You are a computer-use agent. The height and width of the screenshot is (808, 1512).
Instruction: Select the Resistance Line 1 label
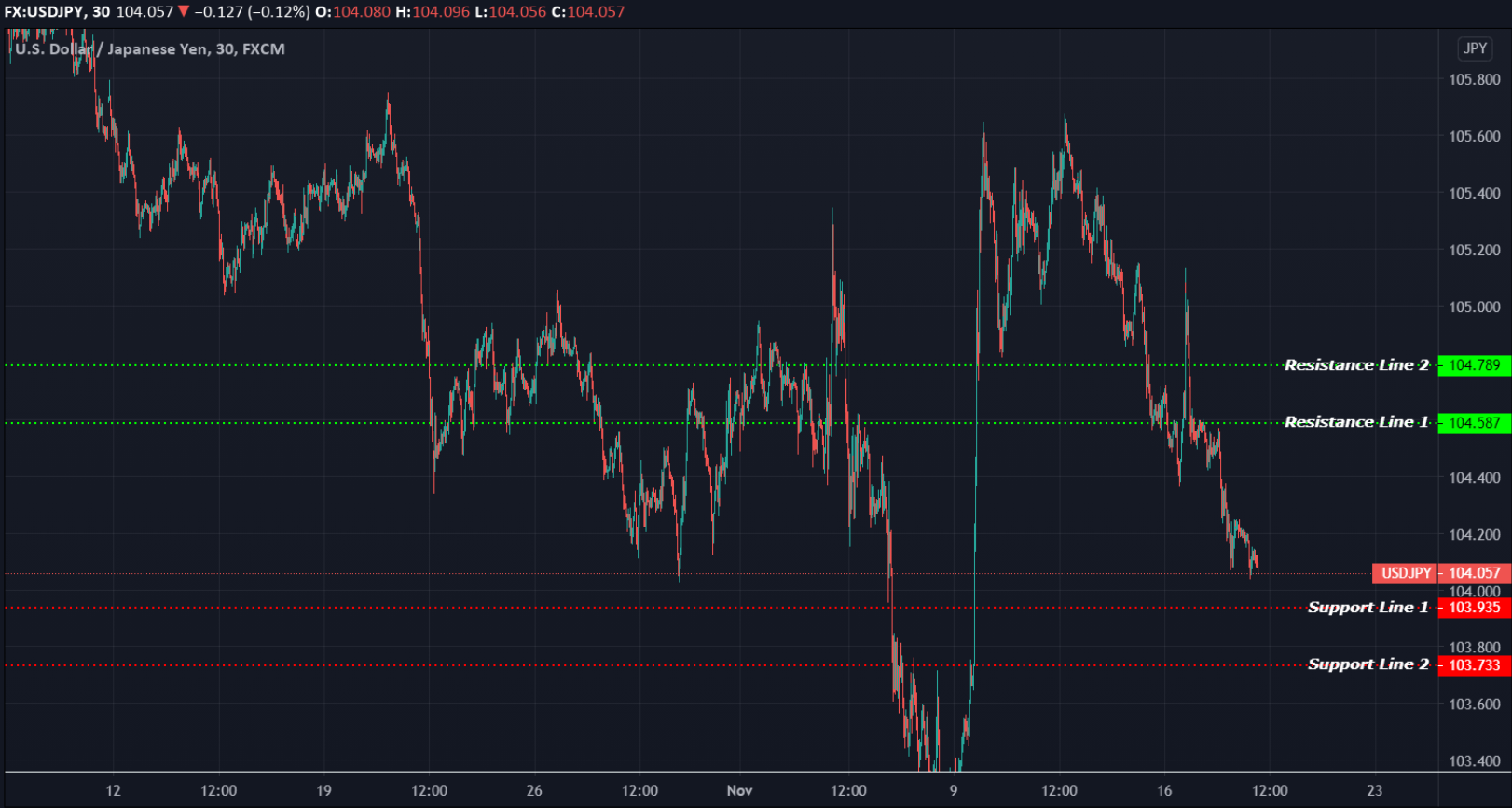click(x=1356, y=422)
